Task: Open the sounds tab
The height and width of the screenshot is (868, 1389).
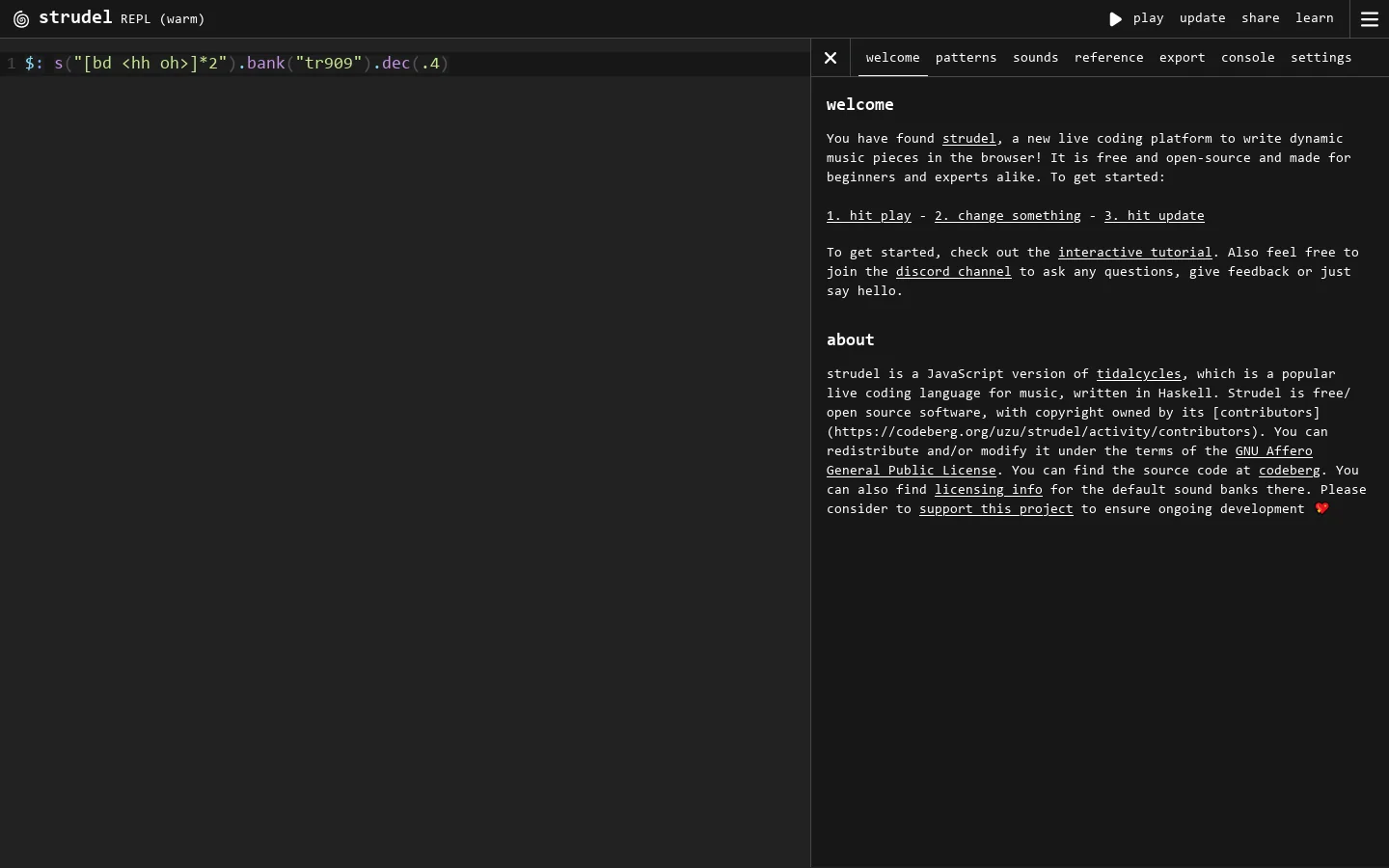Action: coord(1036,58)
